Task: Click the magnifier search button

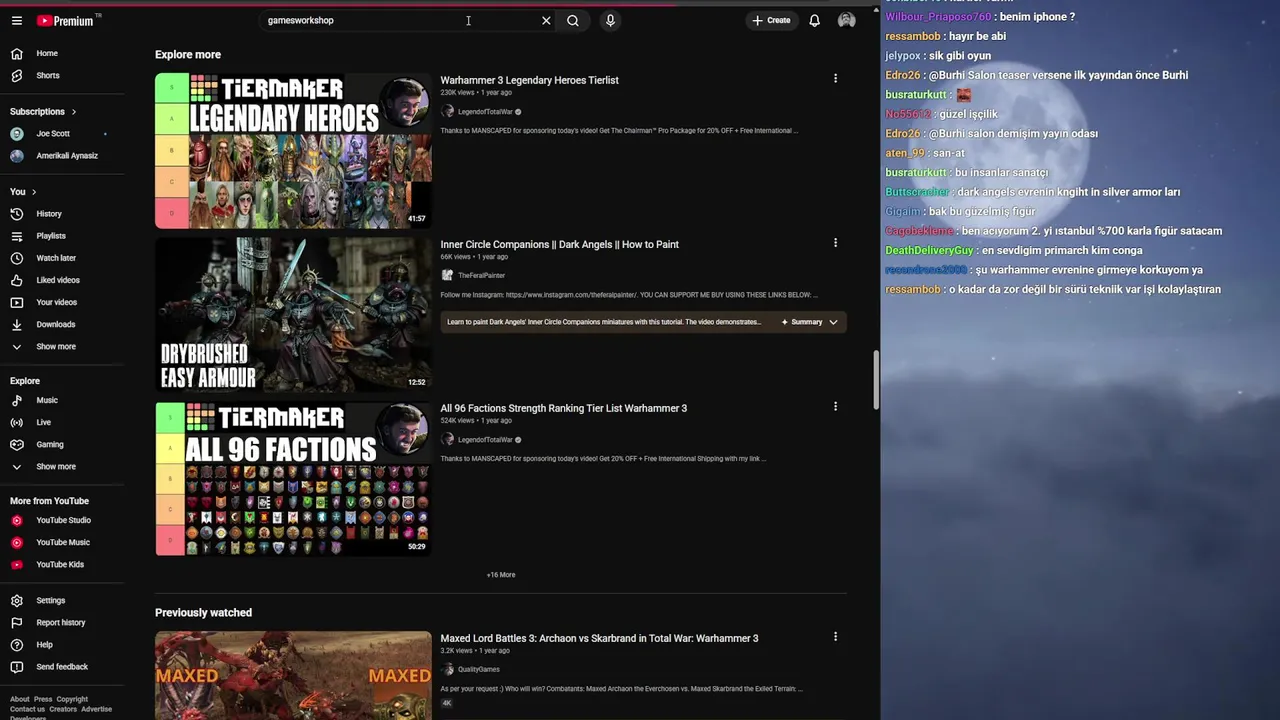Action: click(573, 20)
